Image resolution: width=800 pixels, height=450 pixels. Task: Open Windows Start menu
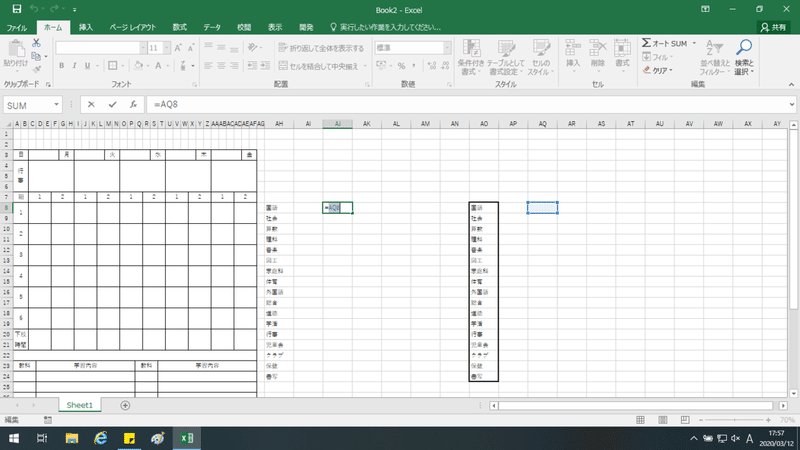pyautogui.click(x=14, y=438)
